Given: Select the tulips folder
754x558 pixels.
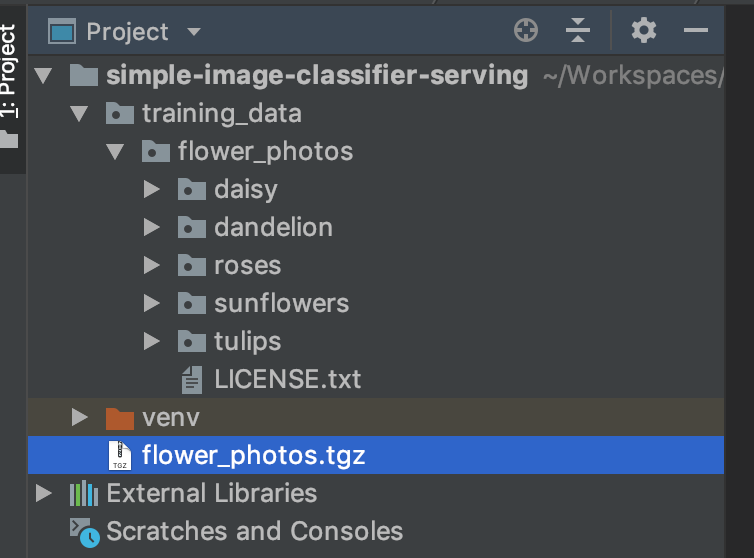Looking at the screenshot, I should (x=246, y=341).
